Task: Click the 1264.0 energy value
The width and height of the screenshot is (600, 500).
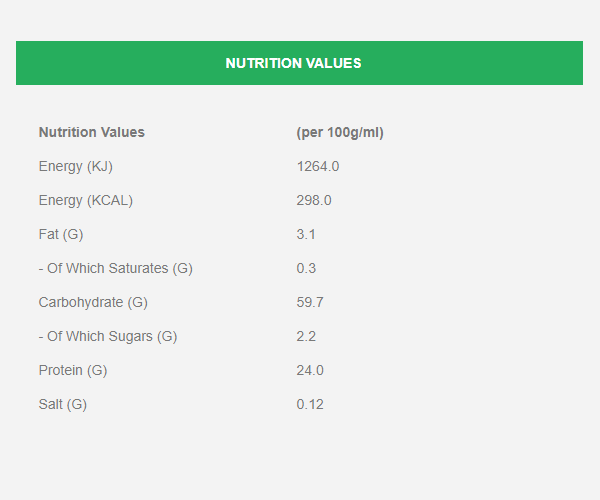Action: coord(318,166)
